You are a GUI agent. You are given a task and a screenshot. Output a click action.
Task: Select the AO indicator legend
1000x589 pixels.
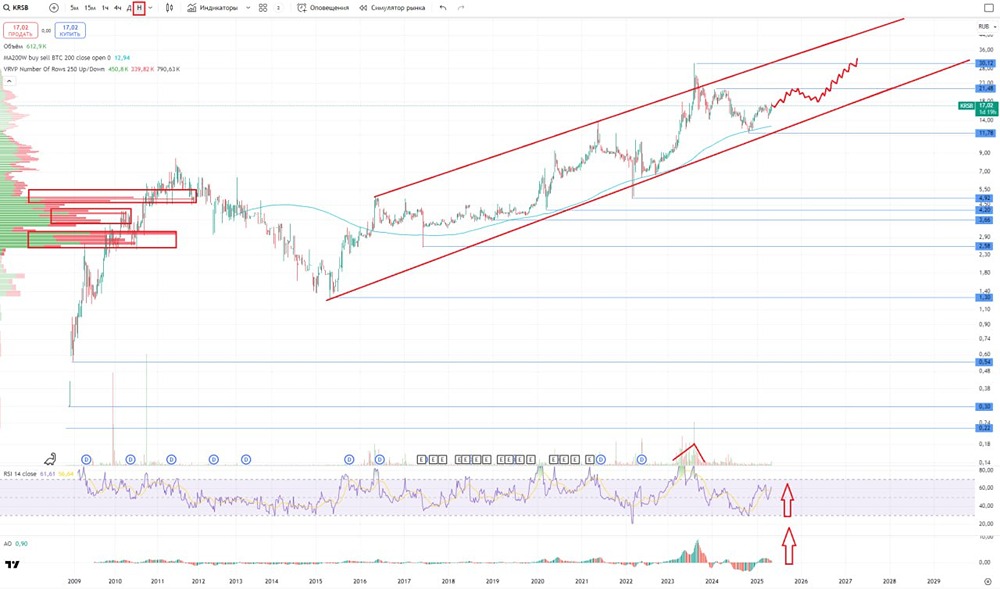pos(15,544)
